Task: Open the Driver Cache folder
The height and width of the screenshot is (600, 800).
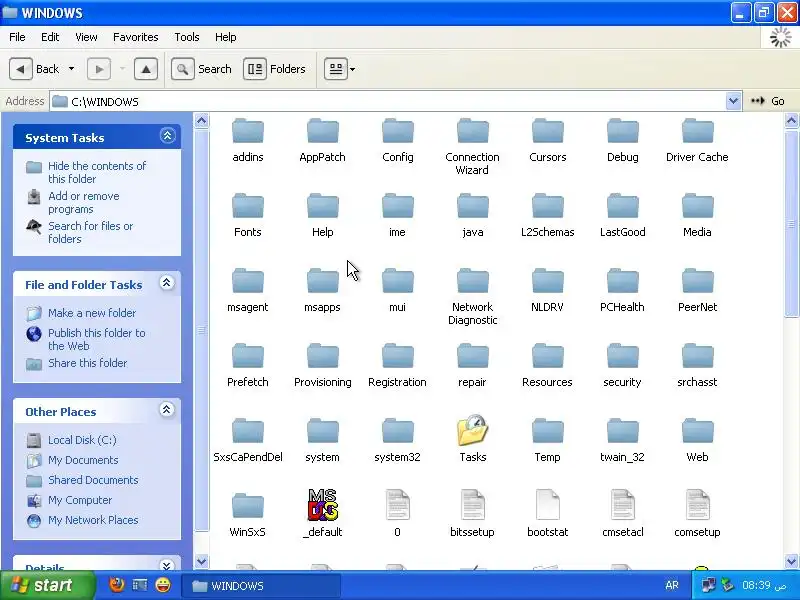Action: point(697,141)
